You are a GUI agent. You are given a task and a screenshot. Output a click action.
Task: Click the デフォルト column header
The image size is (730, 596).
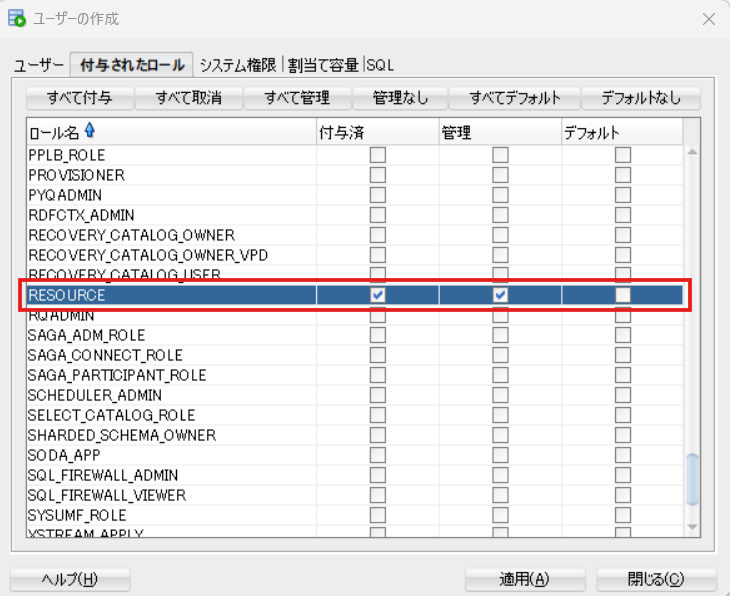tap(622, 132)
